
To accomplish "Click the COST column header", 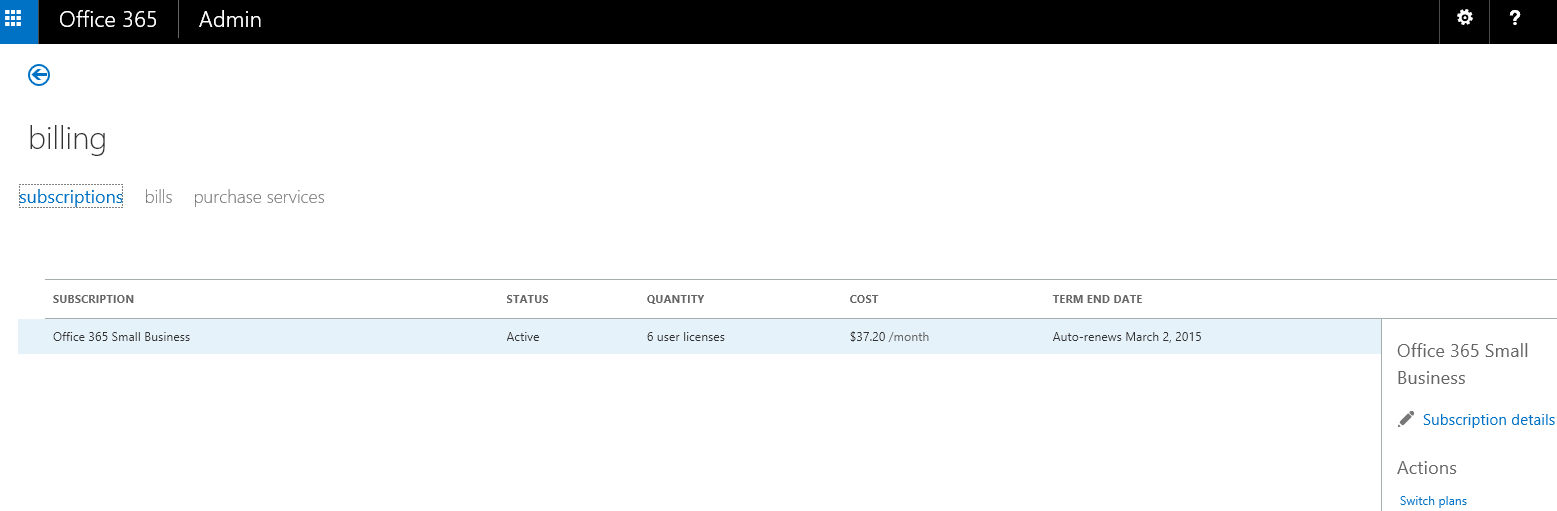I will (864, 299).
